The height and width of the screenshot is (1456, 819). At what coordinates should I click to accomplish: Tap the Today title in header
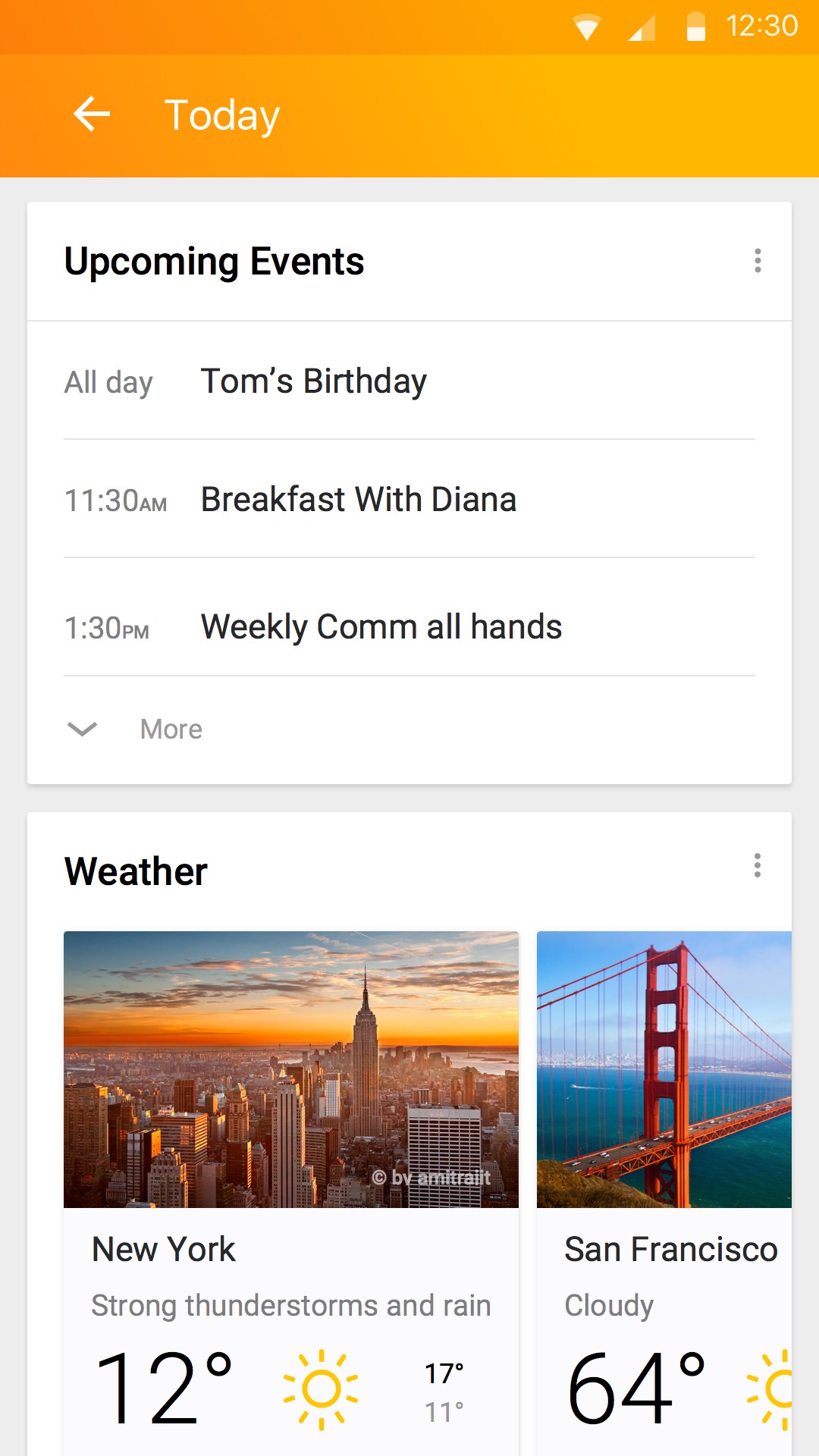(222, 115)
